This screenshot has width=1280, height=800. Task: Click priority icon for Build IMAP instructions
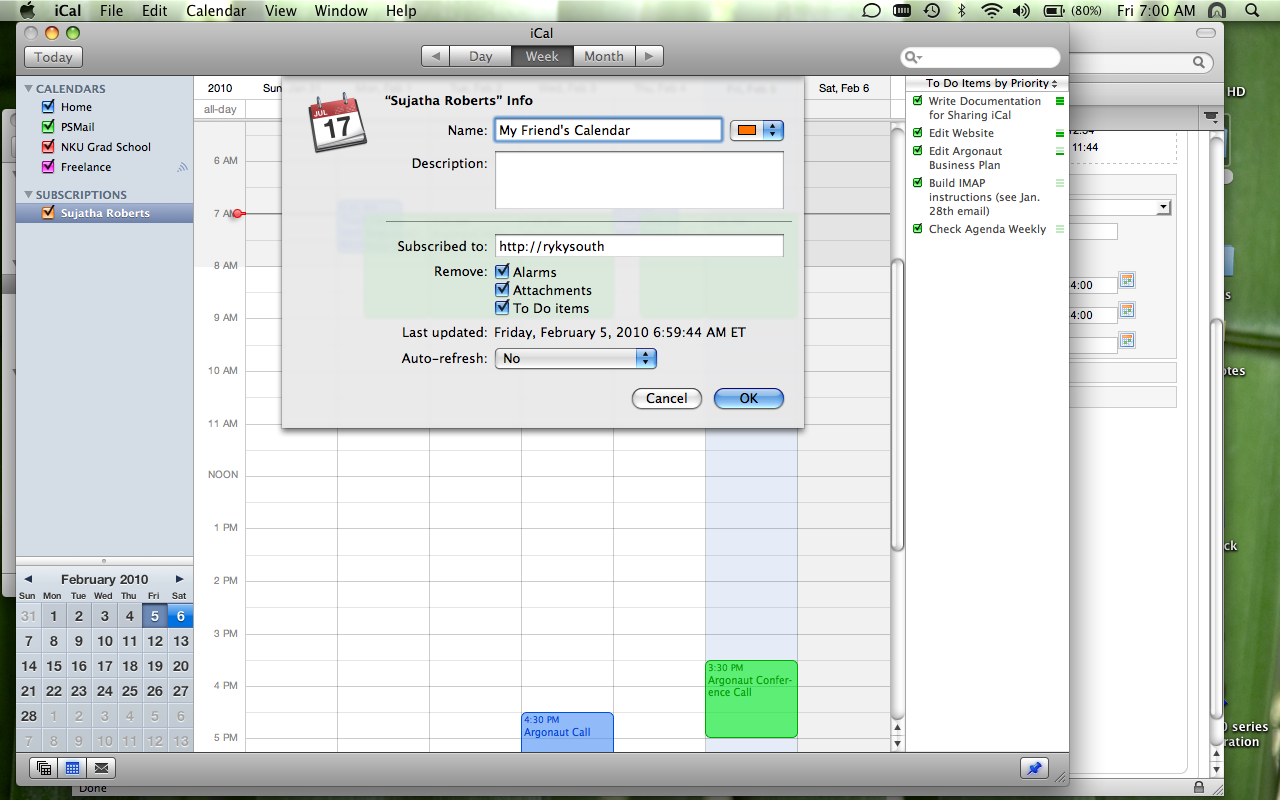coord(1060,183)
